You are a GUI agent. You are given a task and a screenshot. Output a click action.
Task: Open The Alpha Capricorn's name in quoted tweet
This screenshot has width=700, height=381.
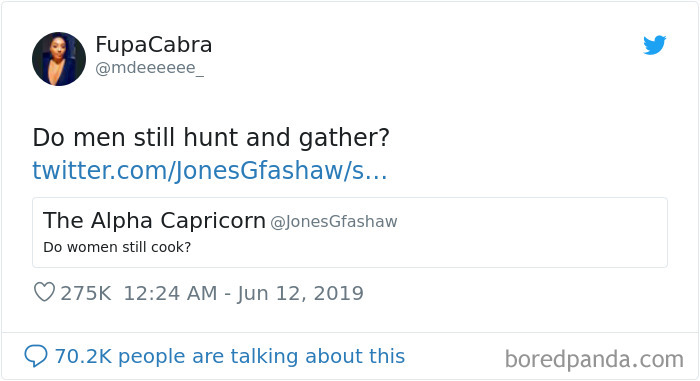tap(154, 220)
